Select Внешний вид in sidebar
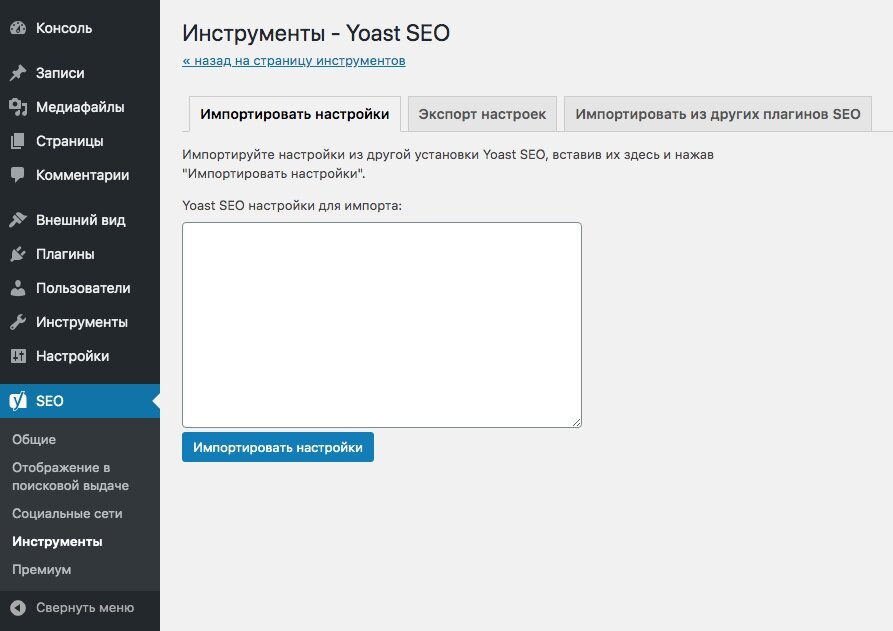Viewport: 893px width, 631px height. [x=80, y=220]
